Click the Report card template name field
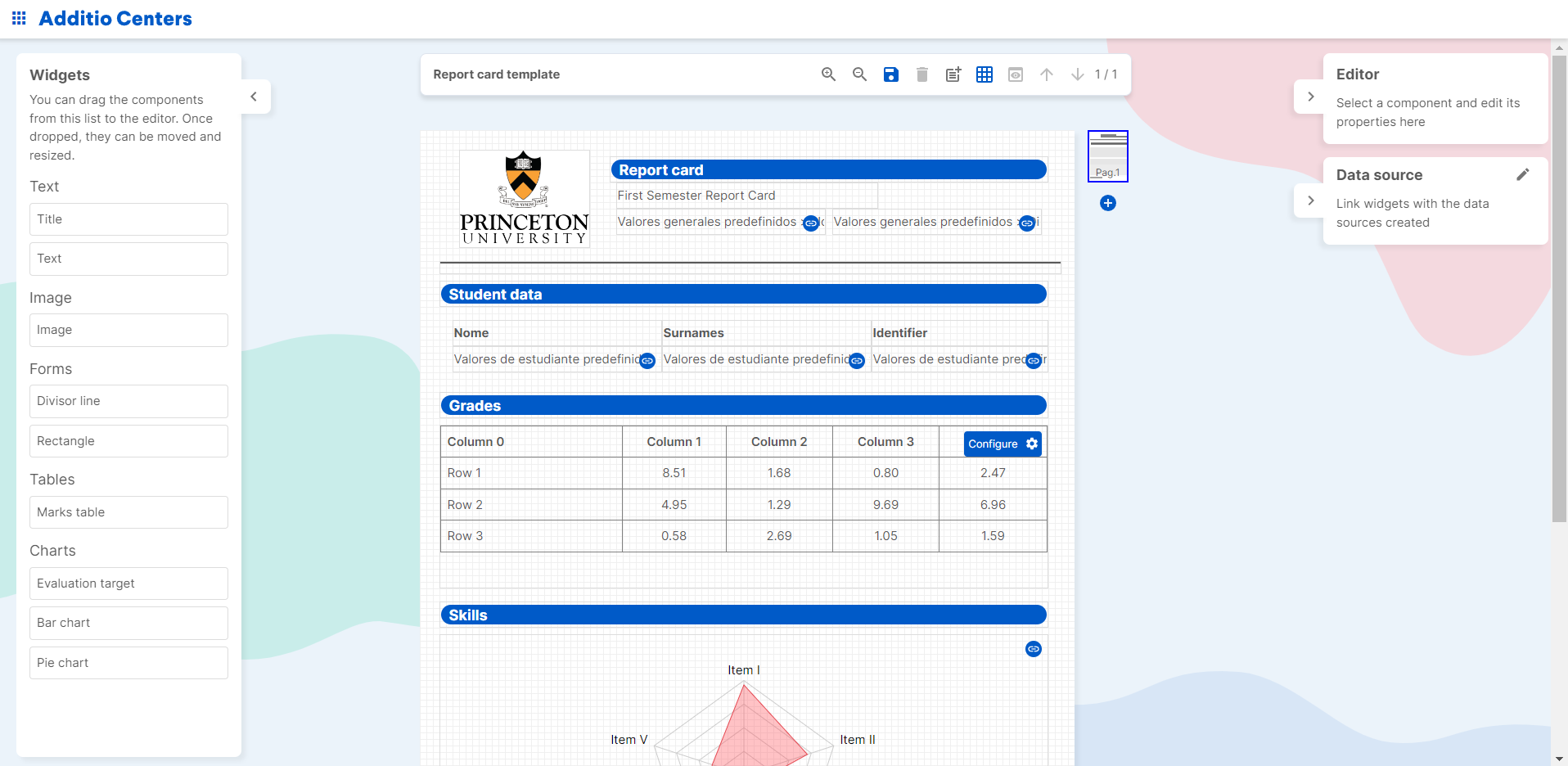 496,74
